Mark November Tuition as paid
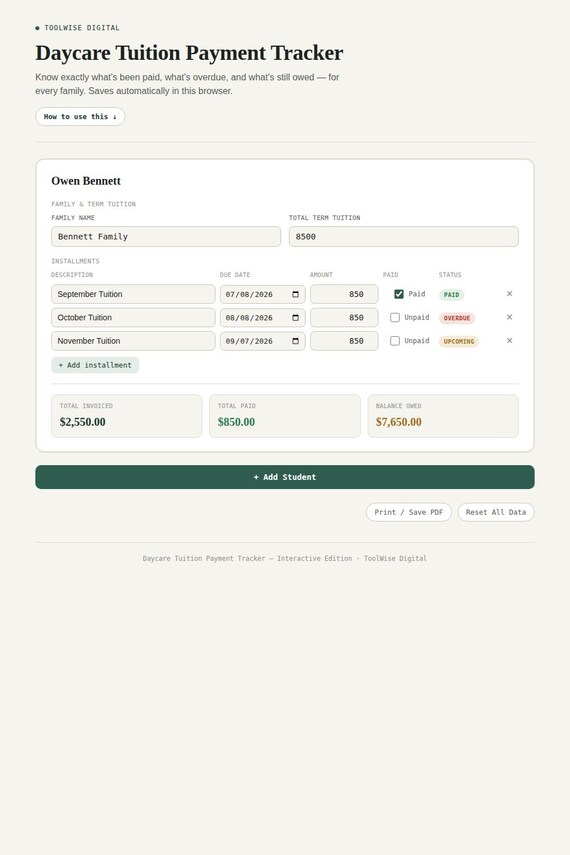570x855 pixels. (395, 341)
